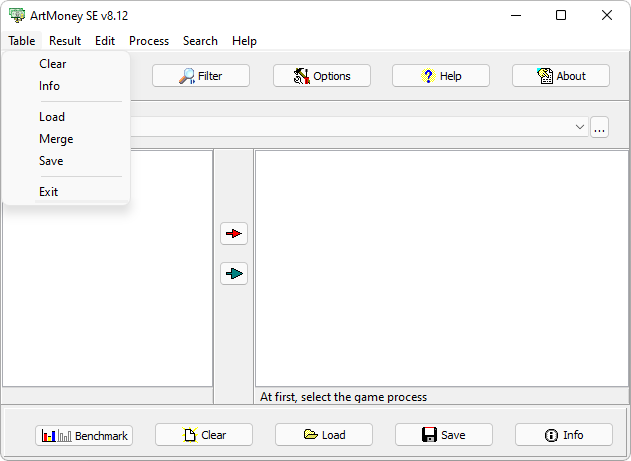
Task: Open the About dialog button
Action: tap(561, 76)
